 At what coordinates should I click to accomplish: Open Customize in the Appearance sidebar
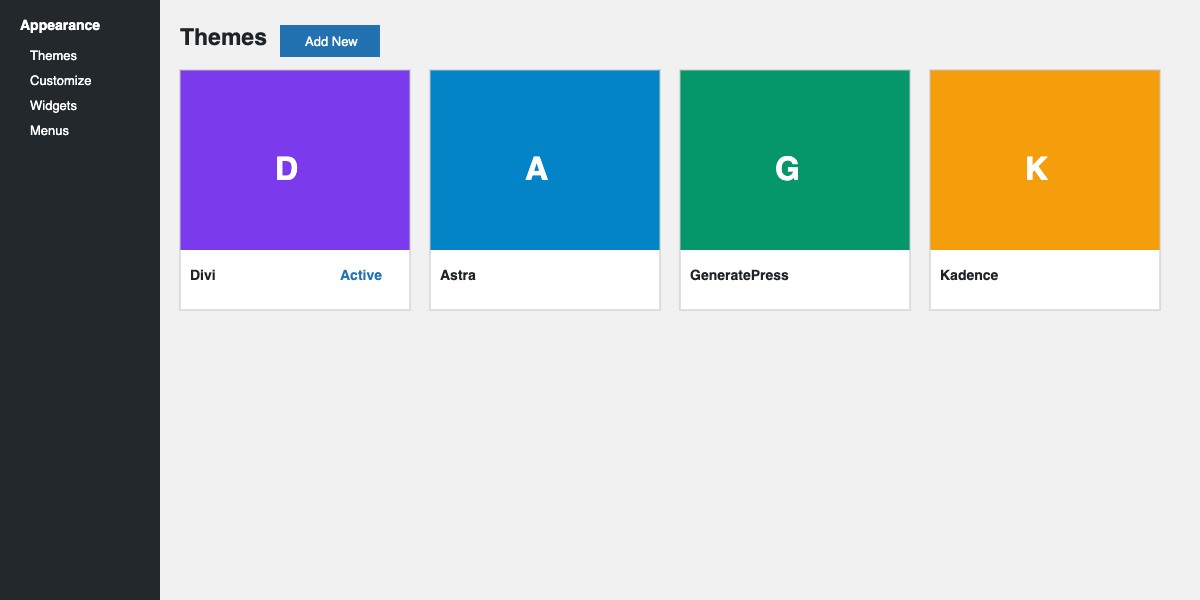pos(60,81)
